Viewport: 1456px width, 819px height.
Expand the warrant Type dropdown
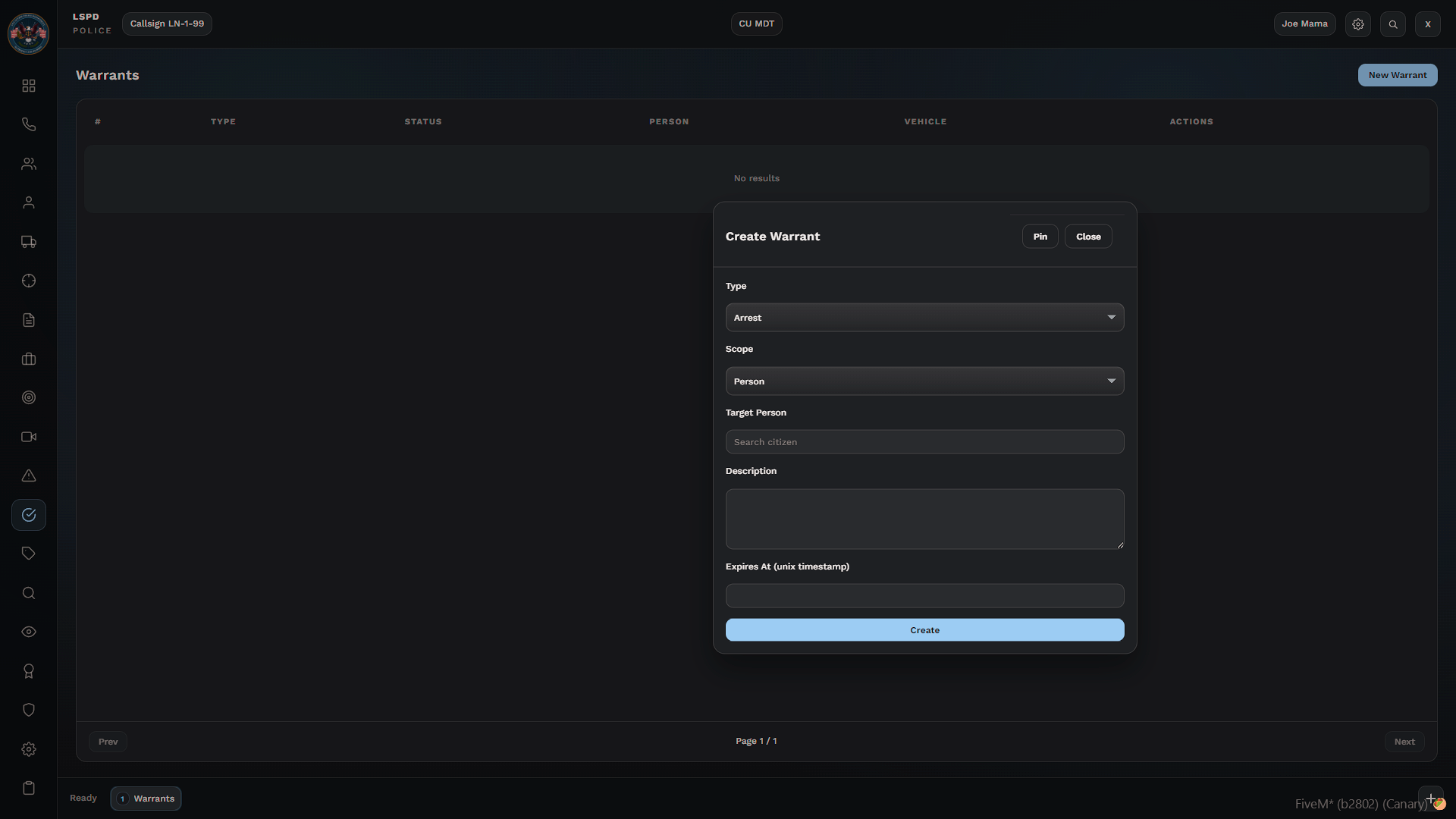pos(924,318)
